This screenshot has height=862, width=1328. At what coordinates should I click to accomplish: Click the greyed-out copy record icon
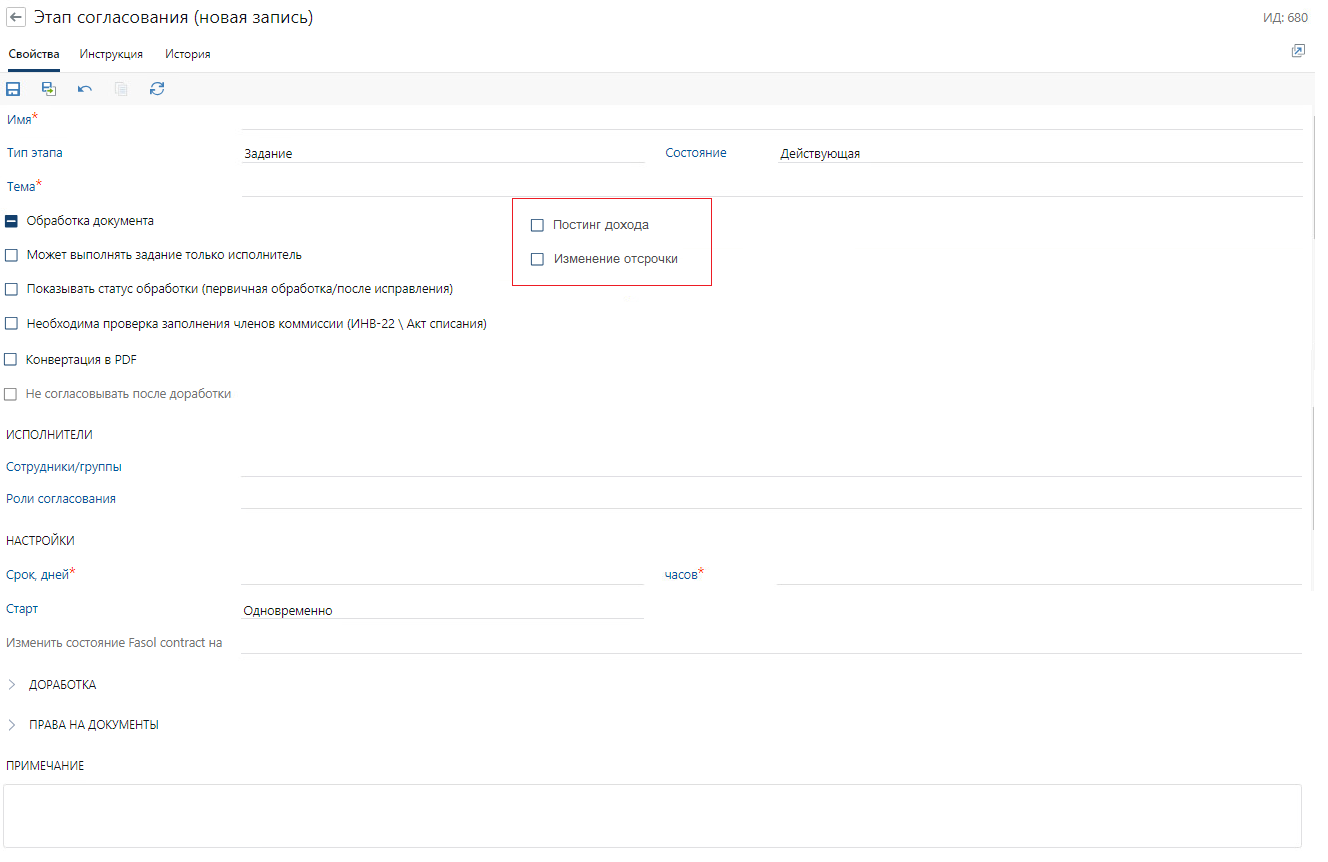[x=121, y=89]
